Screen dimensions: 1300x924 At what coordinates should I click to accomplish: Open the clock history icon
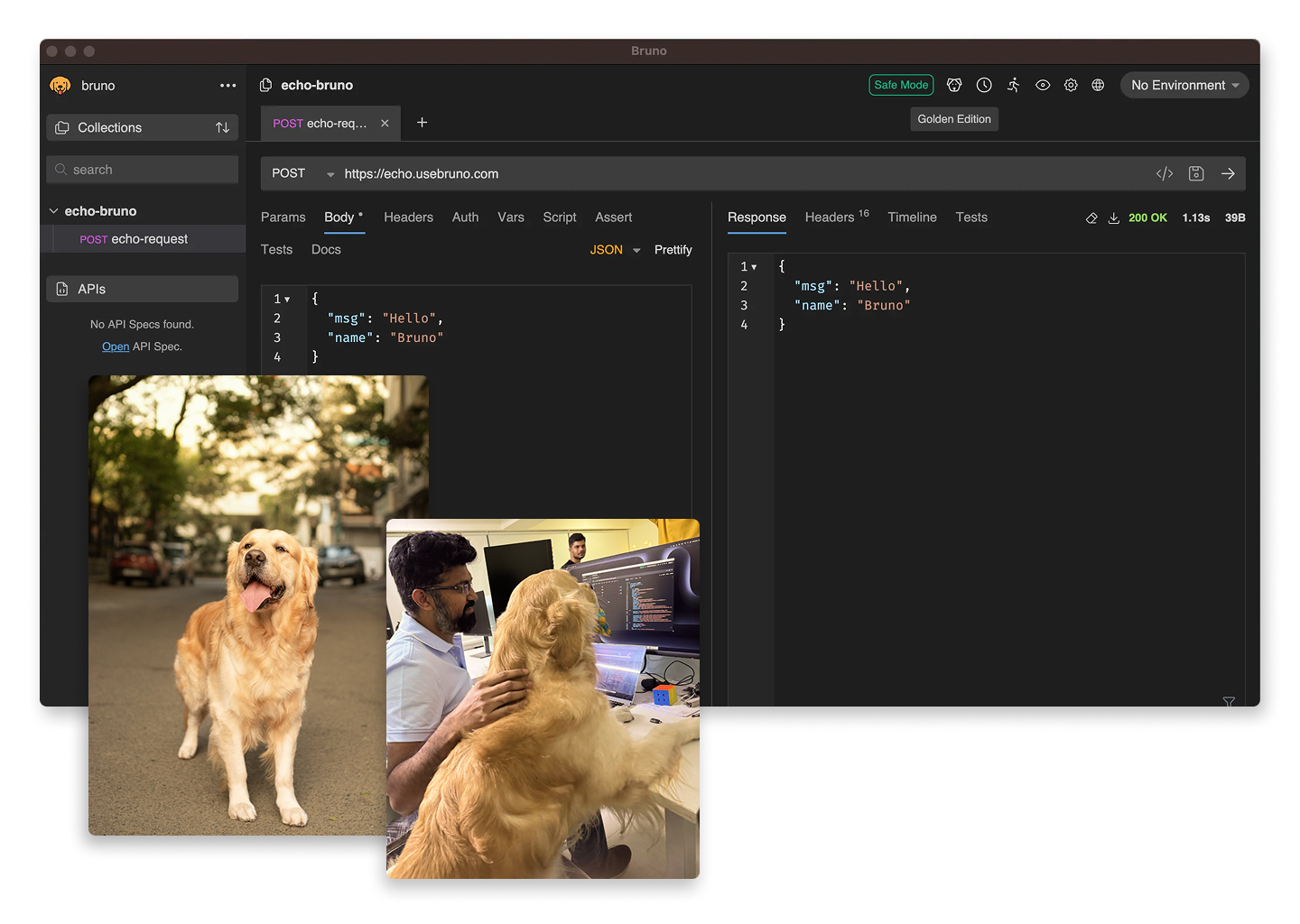coord(984,85)
